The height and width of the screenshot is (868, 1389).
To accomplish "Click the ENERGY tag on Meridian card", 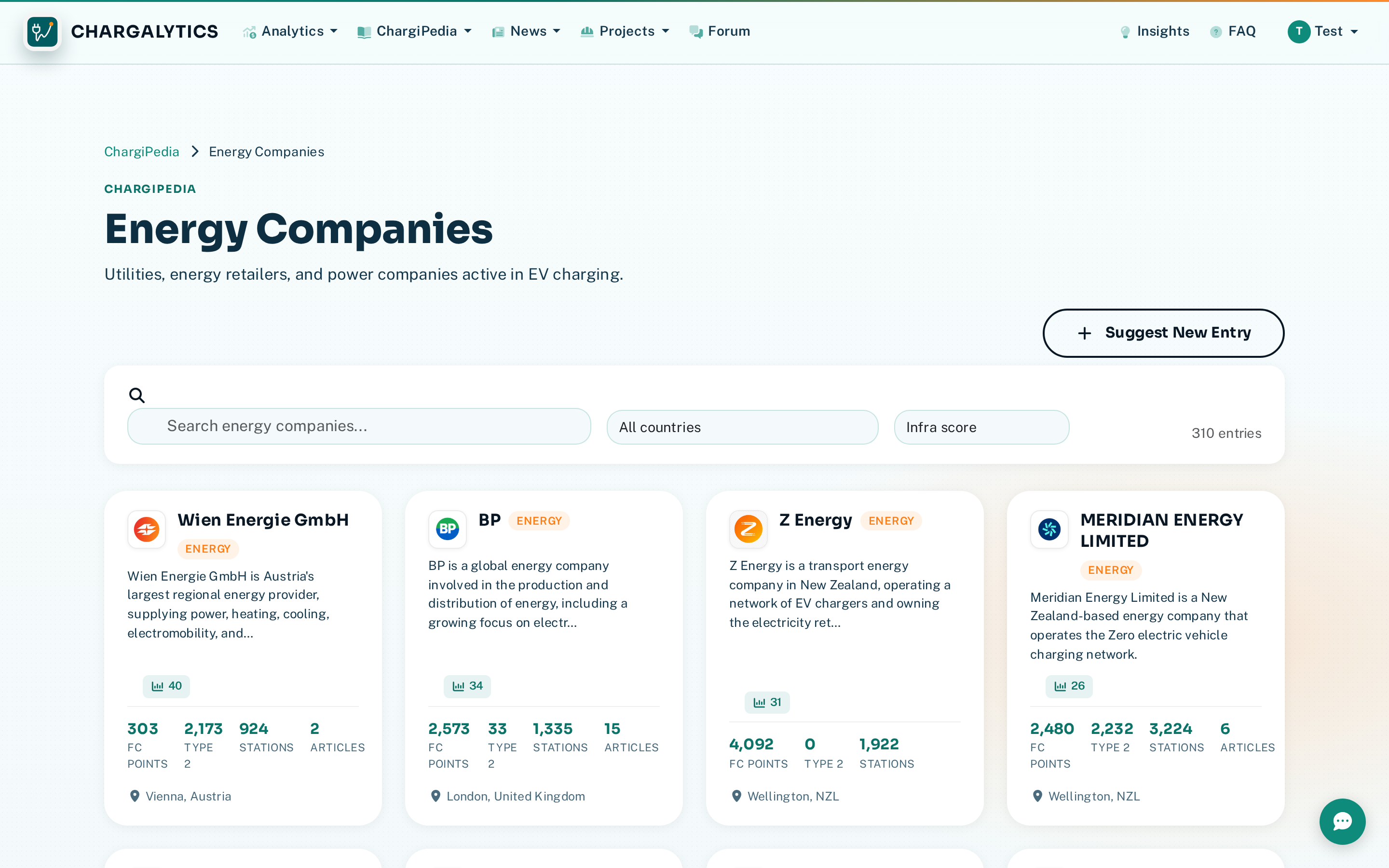I will 1111,570.
